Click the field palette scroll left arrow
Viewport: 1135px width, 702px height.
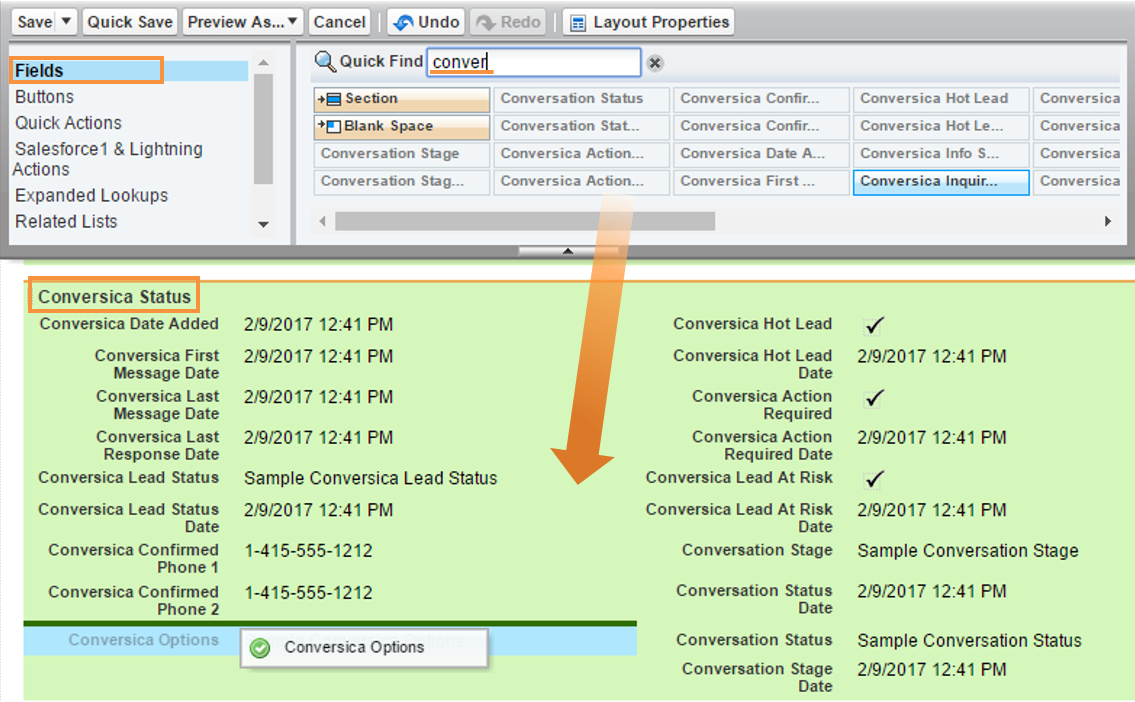pyautogui.click(x=323, y=221)
